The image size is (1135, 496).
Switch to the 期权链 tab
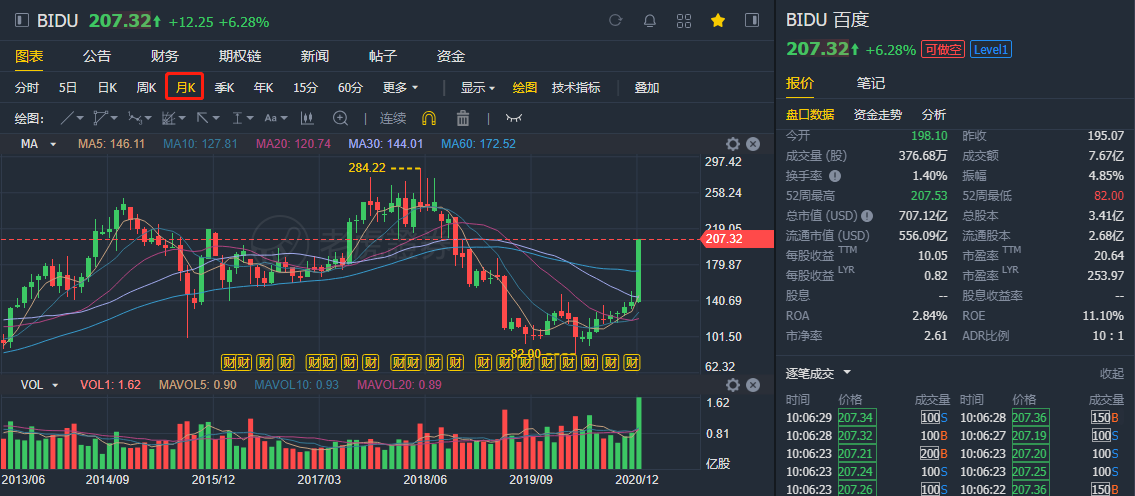[240, 56]
